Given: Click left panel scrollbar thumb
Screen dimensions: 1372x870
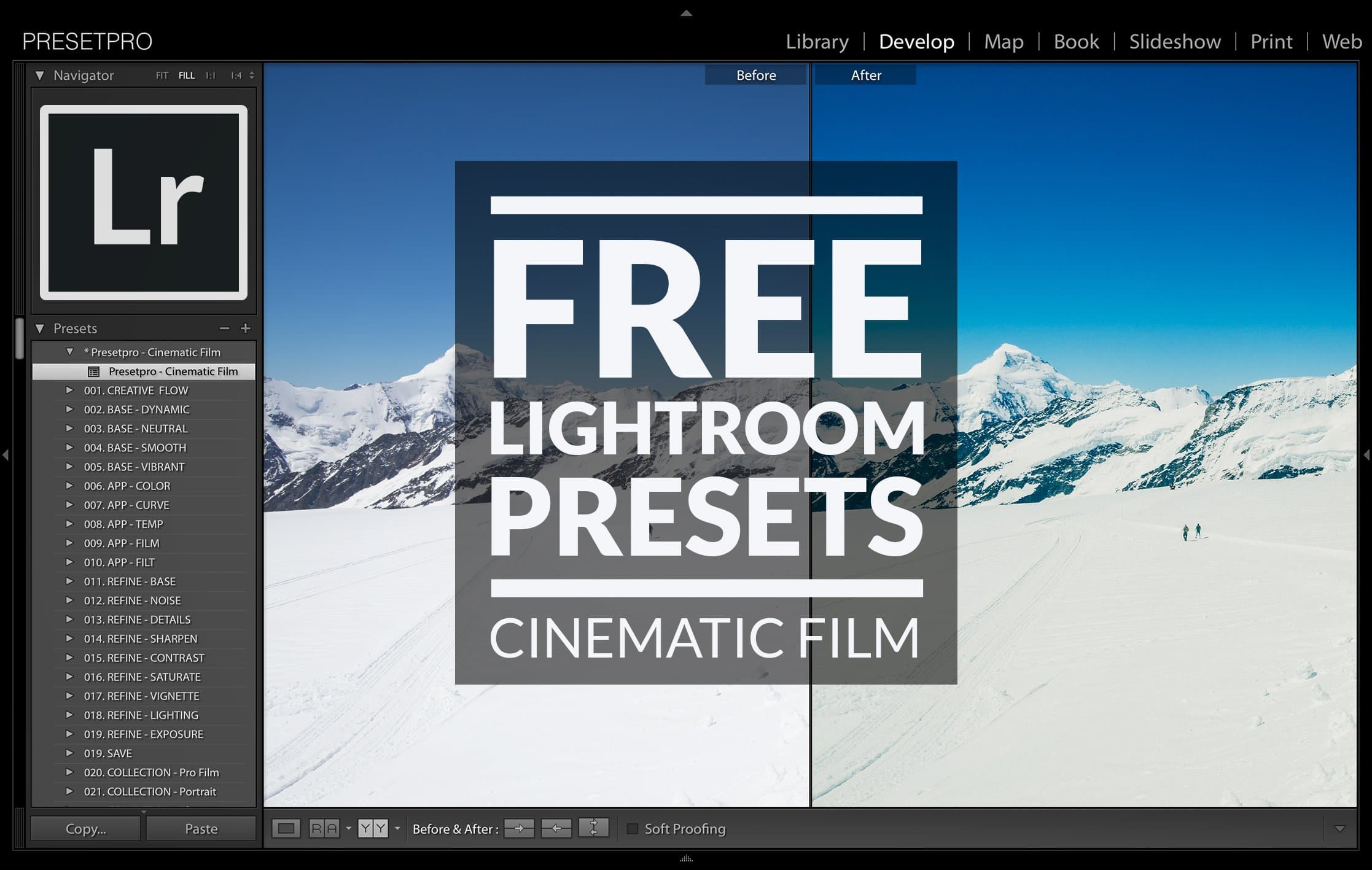Looking at the screenshot, I should (20, 338).
